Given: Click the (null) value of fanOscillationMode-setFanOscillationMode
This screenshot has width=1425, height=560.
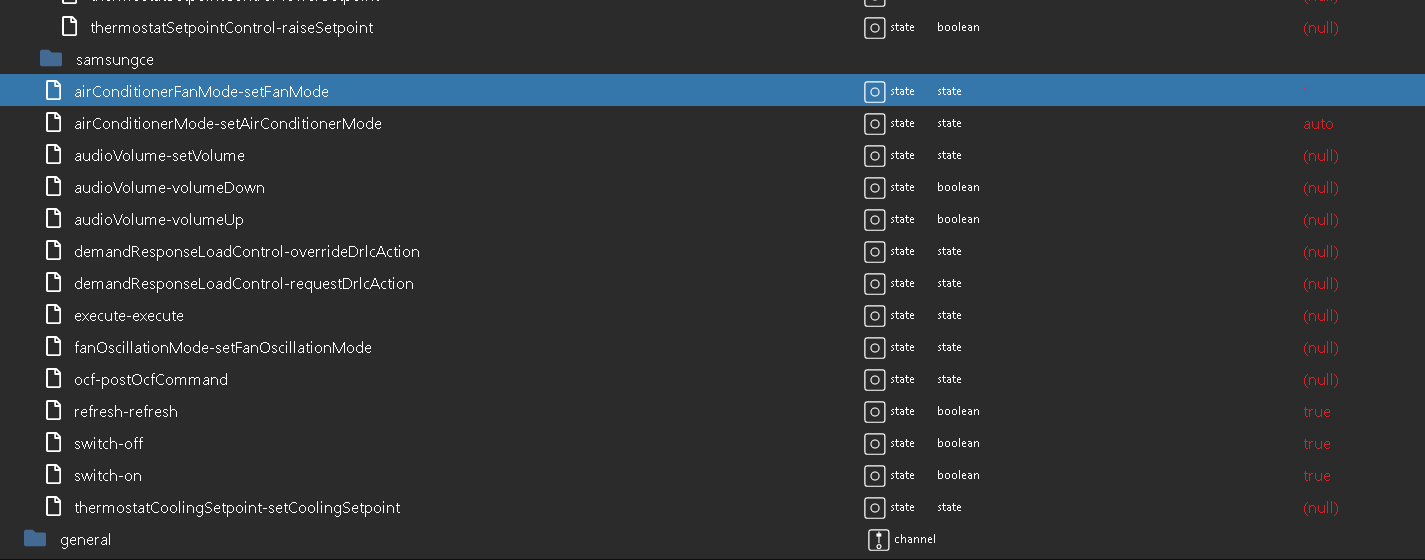Looking at the screenshot, I should point(1321,348).
